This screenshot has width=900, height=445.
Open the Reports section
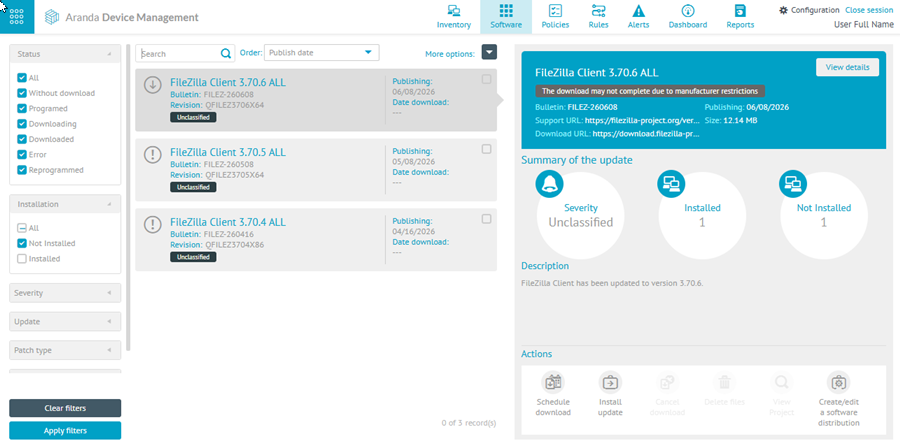tap(740, 17)
